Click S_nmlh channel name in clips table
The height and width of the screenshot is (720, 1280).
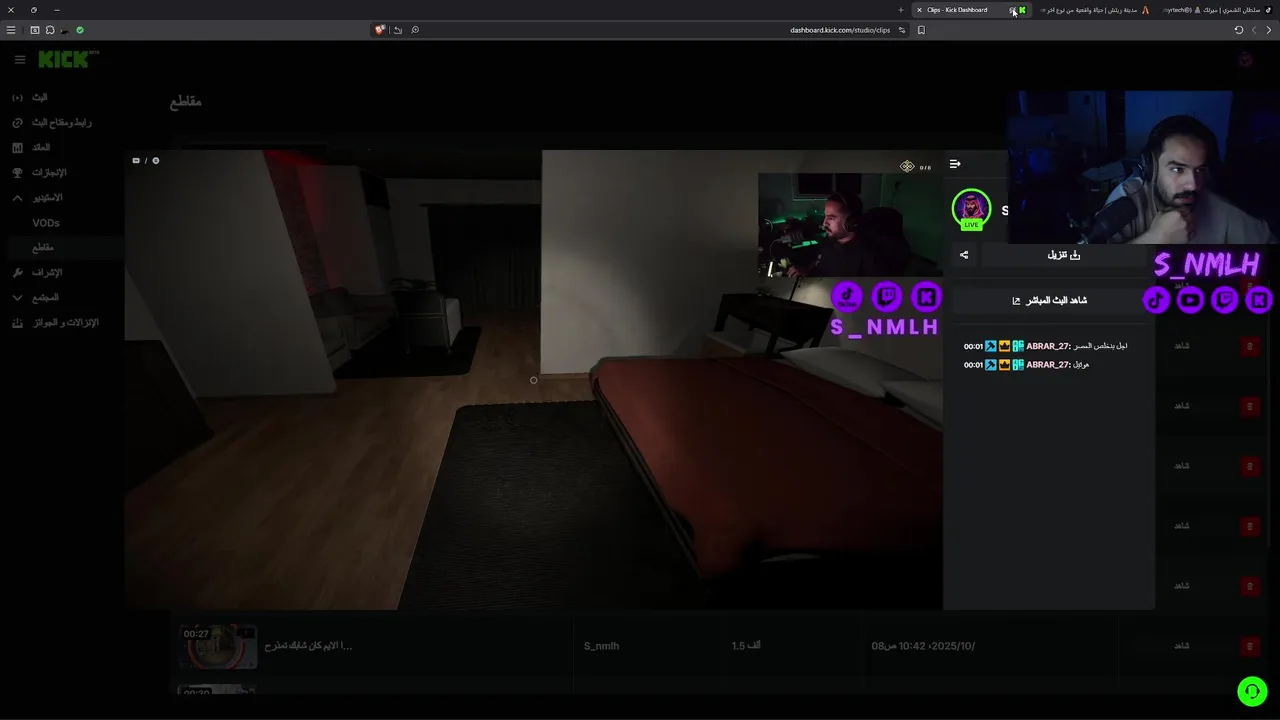[x=601, y=646]
